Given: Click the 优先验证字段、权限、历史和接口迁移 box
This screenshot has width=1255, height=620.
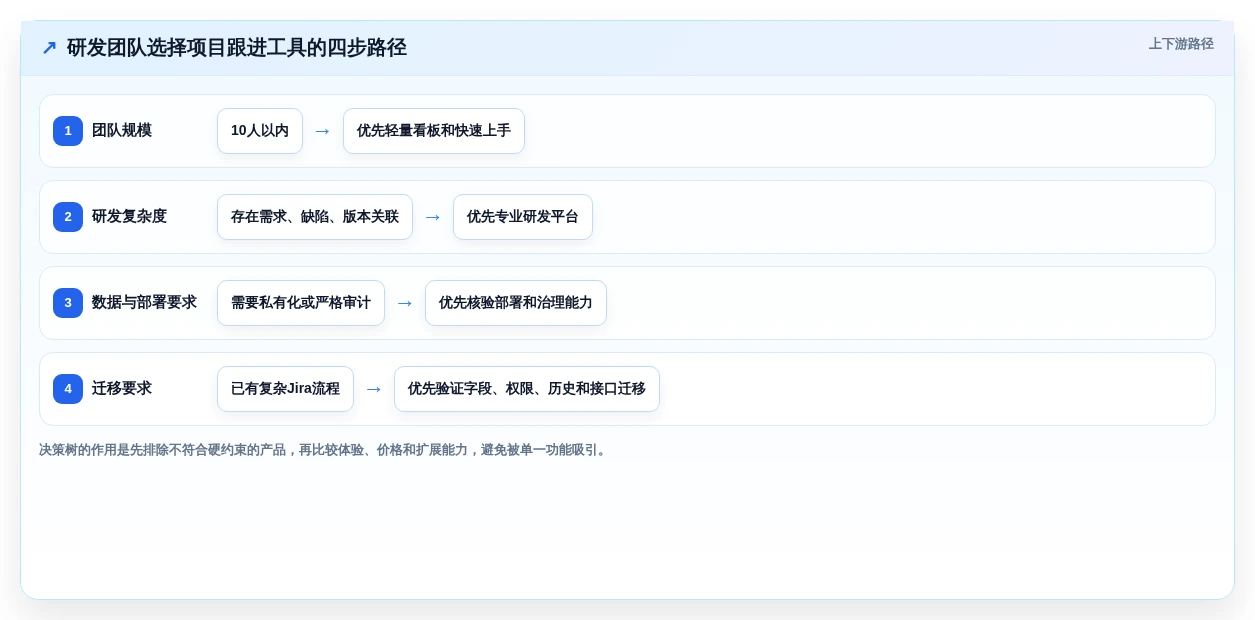Looking at the screenshot, I should pos(527,389).
